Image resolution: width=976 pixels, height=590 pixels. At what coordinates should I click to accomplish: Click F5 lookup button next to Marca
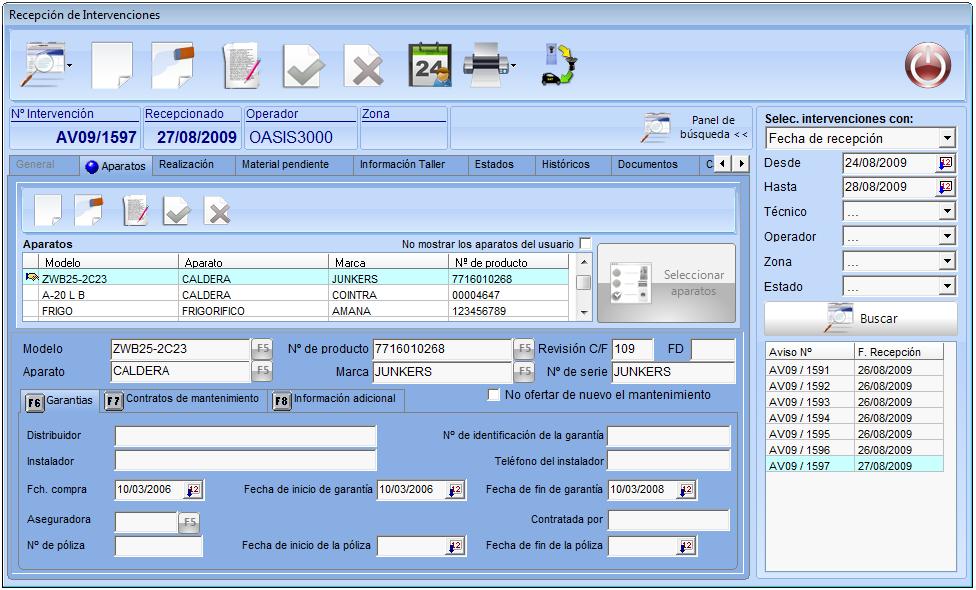pos(524,372)
